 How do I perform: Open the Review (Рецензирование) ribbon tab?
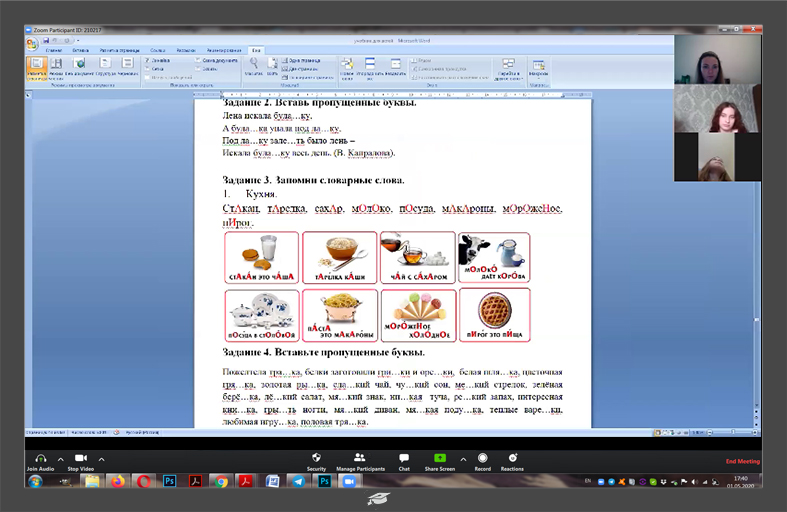coord(224,50)
